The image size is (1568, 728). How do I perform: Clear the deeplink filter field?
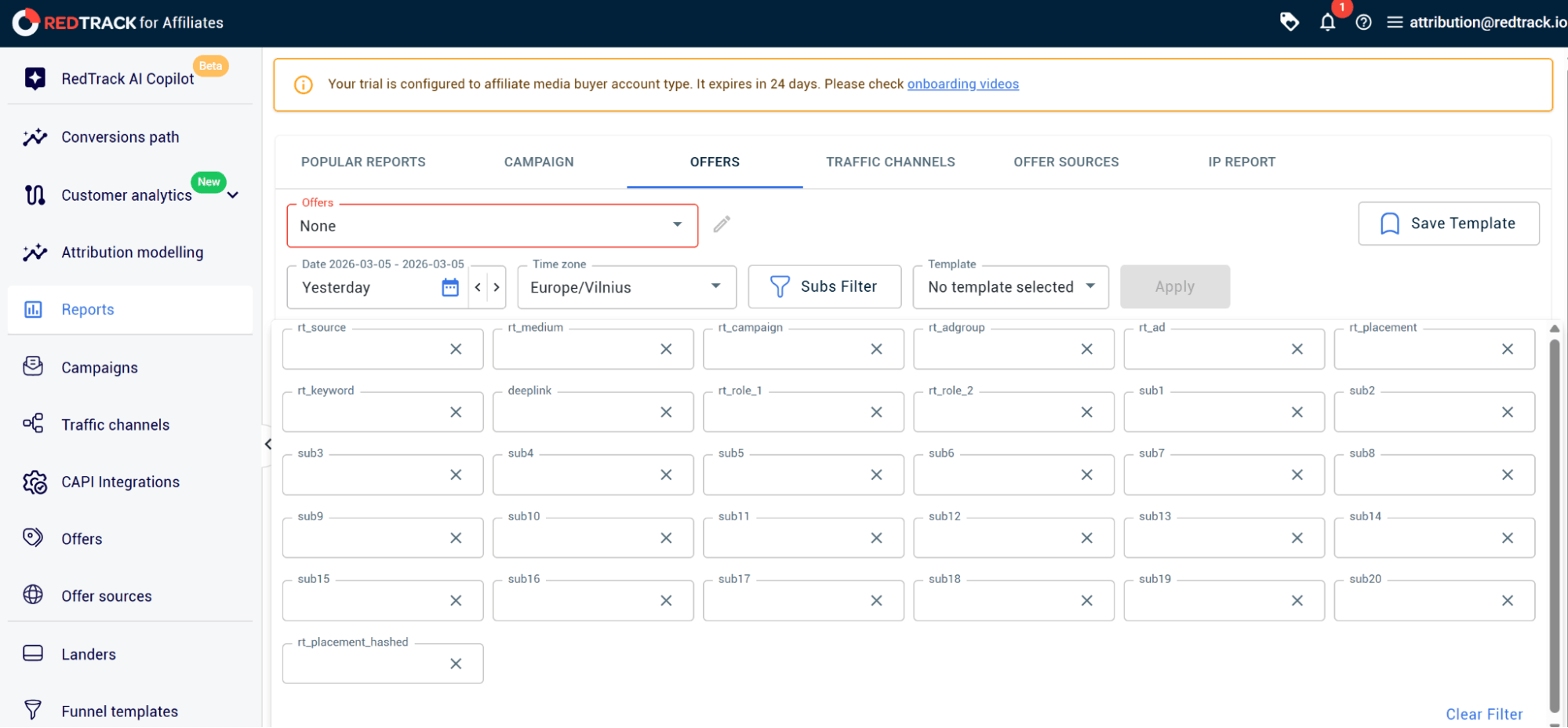click(x=666, y=412)
